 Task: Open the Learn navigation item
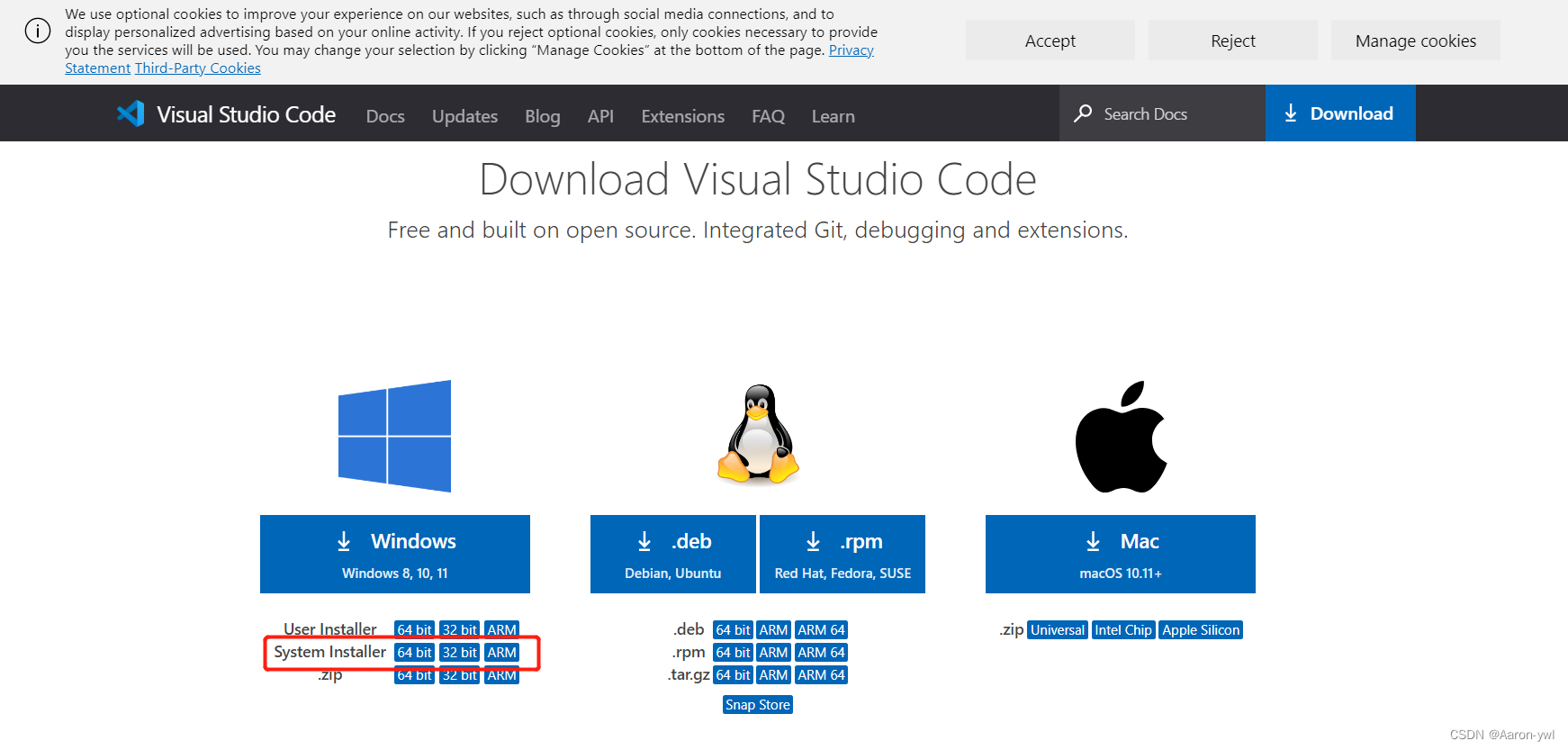coord(833,116)
